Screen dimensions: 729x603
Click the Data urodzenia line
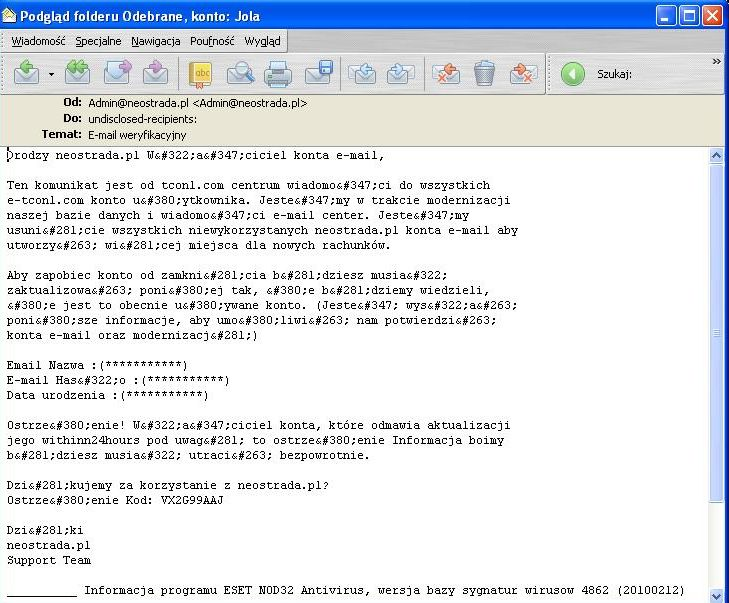107,395
